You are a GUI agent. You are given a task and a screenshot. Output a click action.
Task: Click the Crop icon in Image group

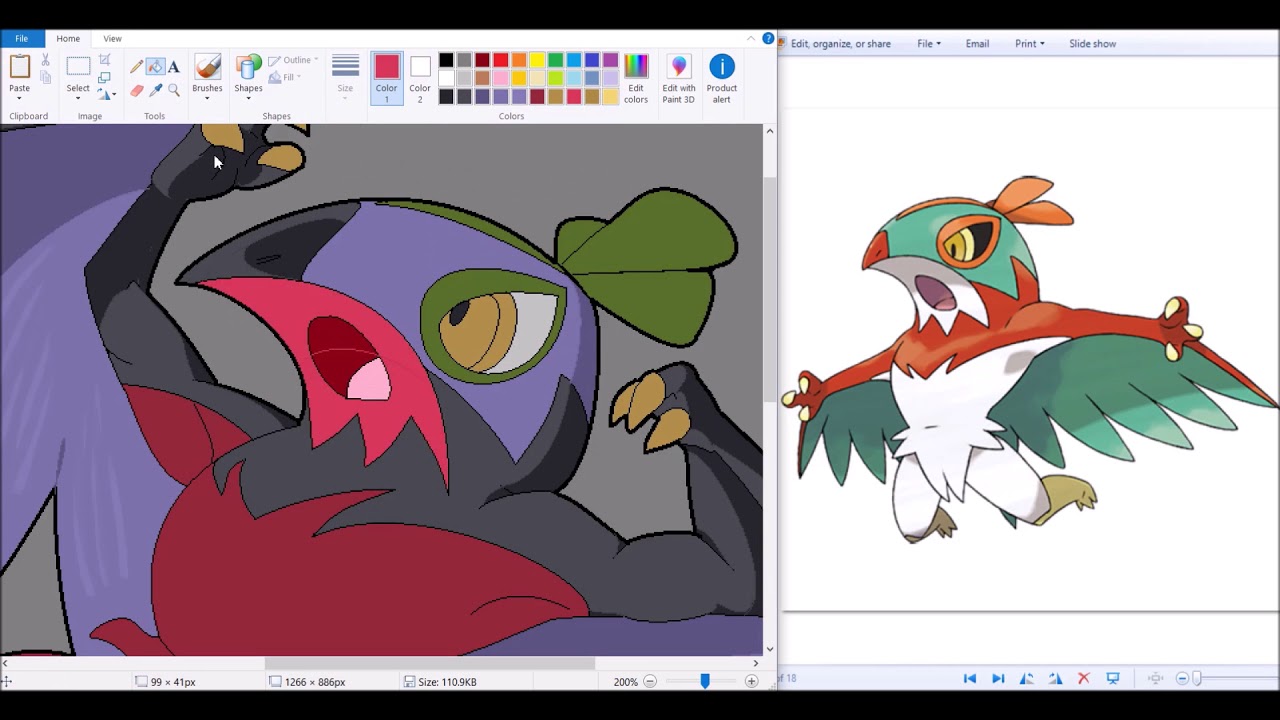pos(104,60)
